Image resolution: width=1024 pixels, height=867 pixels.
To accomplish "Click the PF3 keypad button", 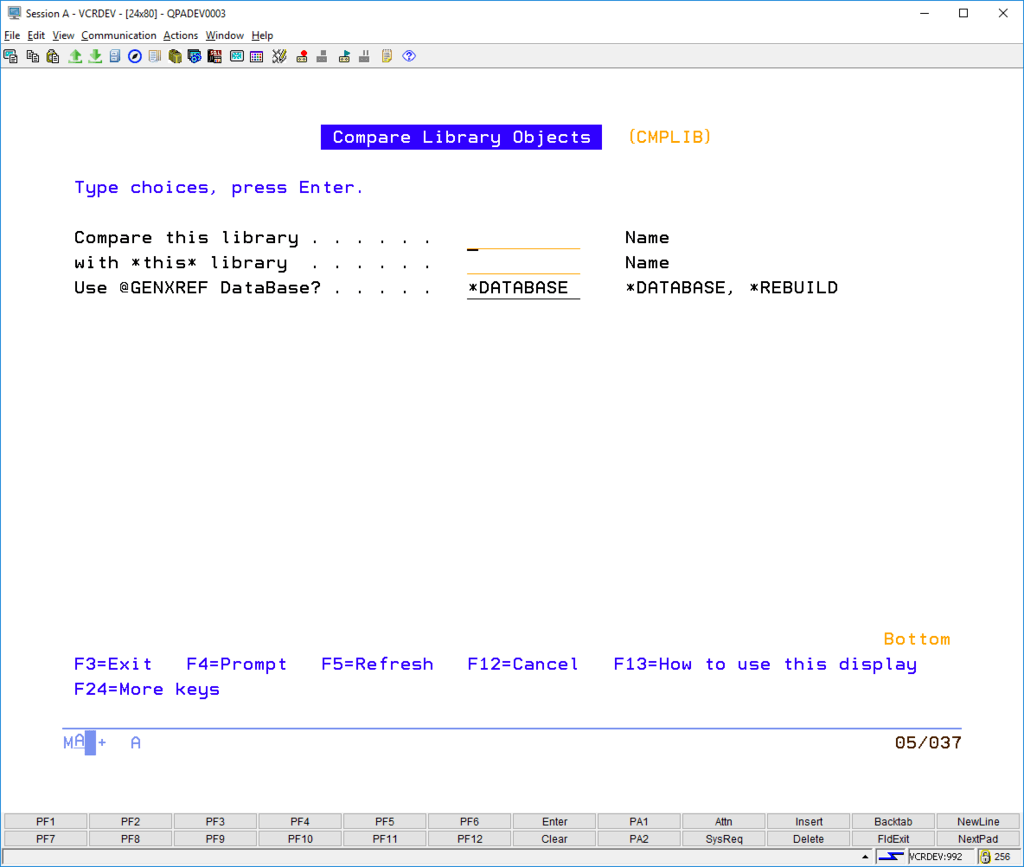I will point(215,821).
